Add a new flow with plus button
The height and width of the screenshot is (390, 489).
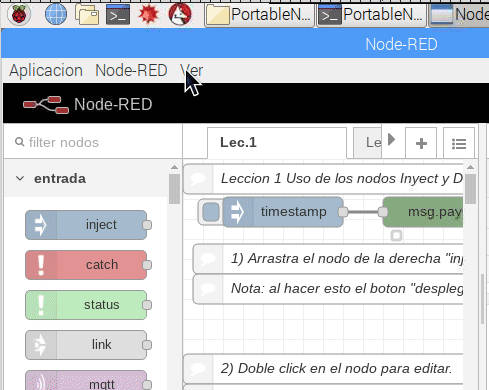pos(421,143)
